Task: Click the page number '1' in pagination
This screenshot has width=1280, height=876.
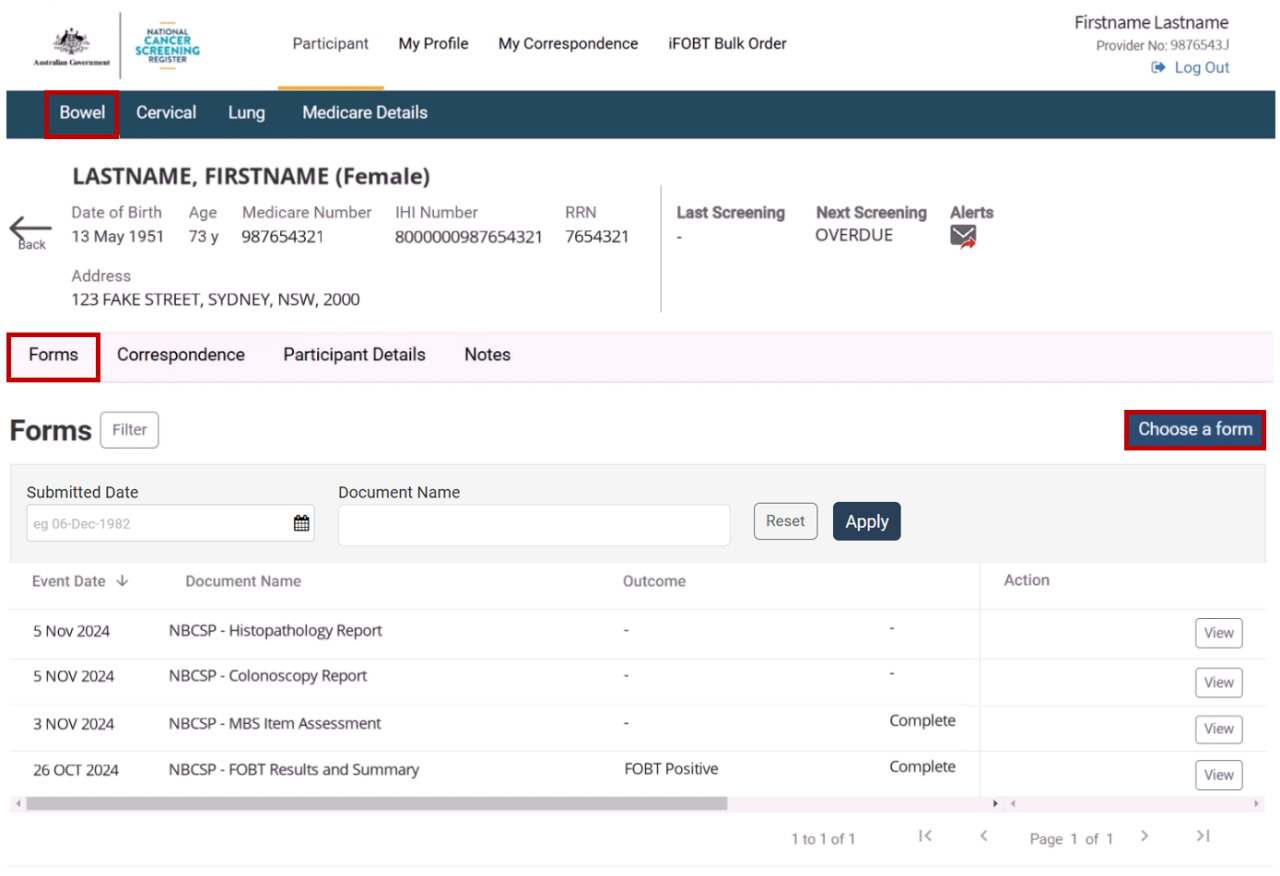Action: (x=1075, y=839)
